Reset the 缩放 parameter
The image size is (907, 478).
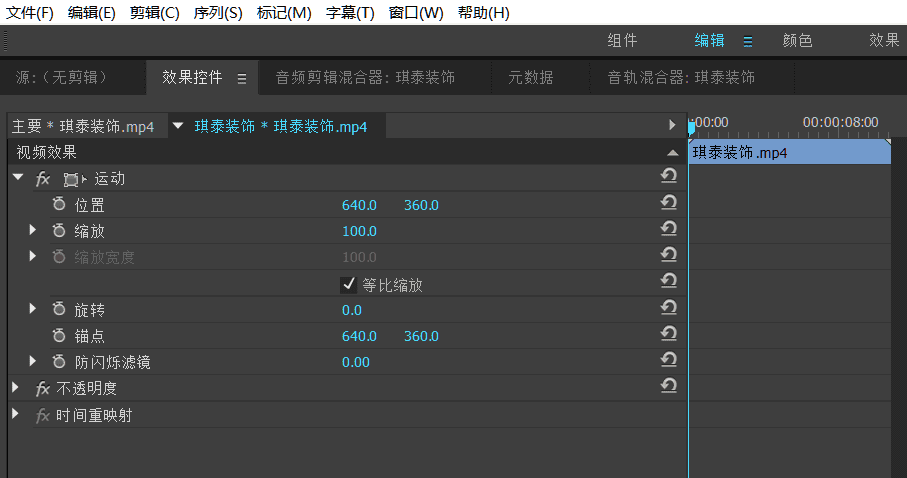tap(669, 229)
